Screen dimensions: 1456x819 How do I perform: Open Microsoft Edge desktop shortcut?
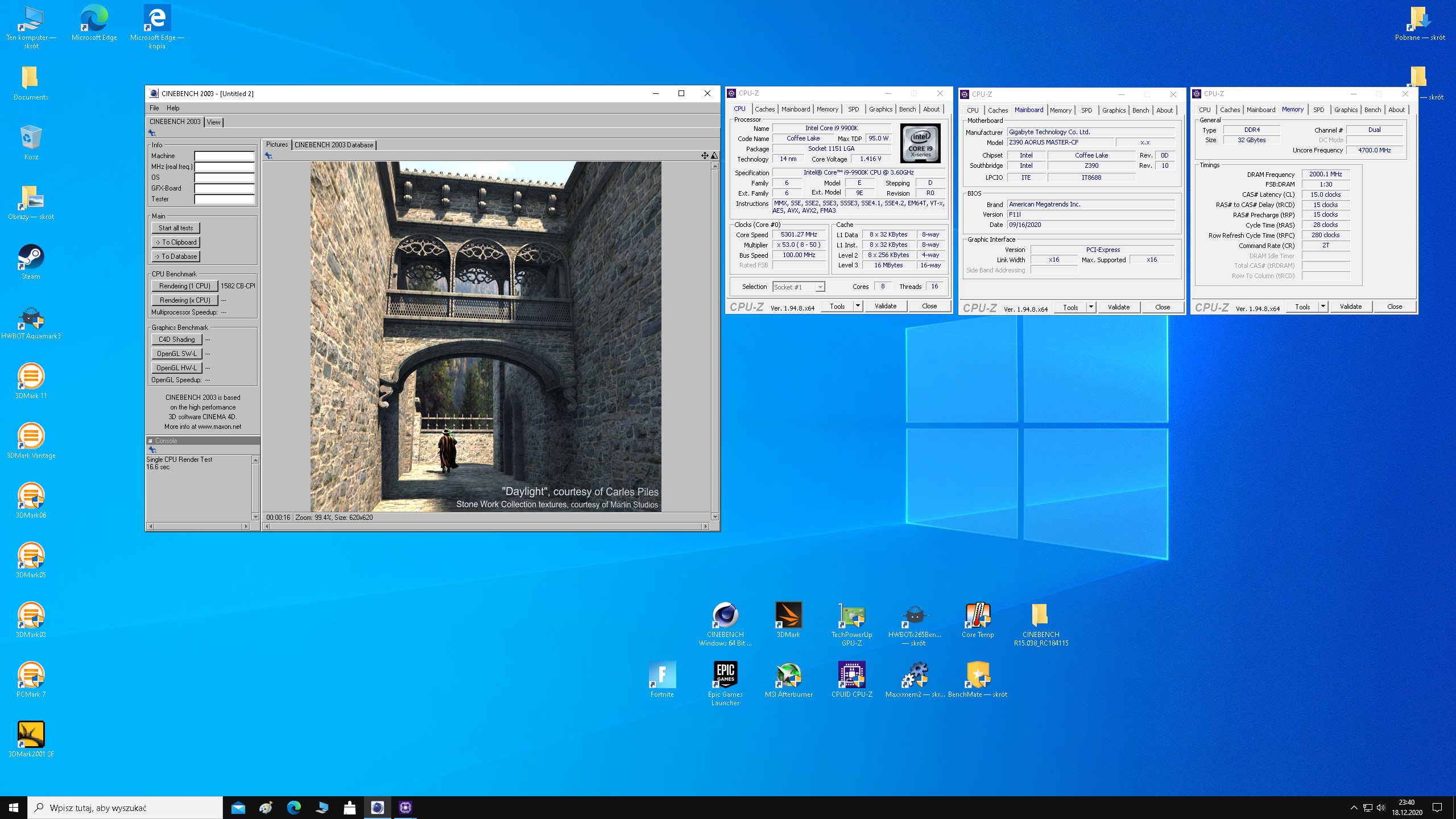coord(94,23)
